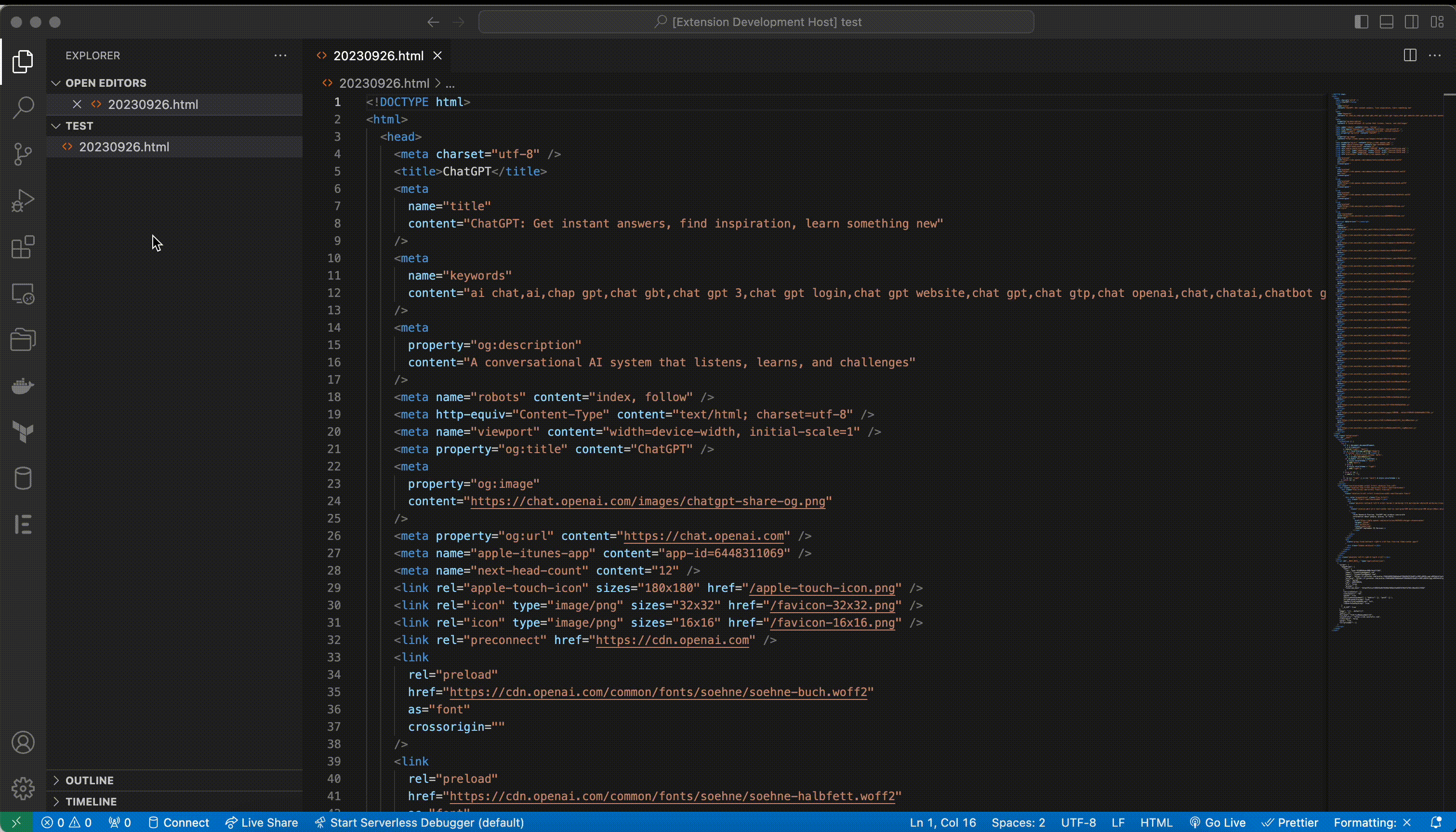1456x832 pixels.
Task: Click Go Live in the status bar
Action: tap(1218, 822)
